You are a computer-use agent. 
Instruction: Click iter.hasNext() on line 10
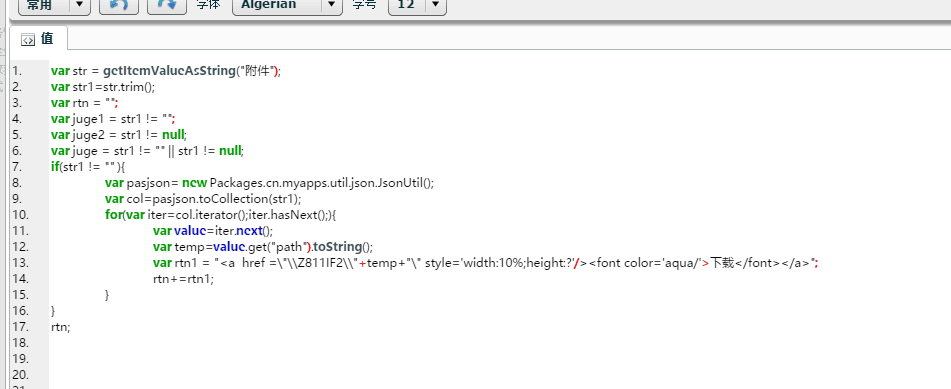pos(289,215)
